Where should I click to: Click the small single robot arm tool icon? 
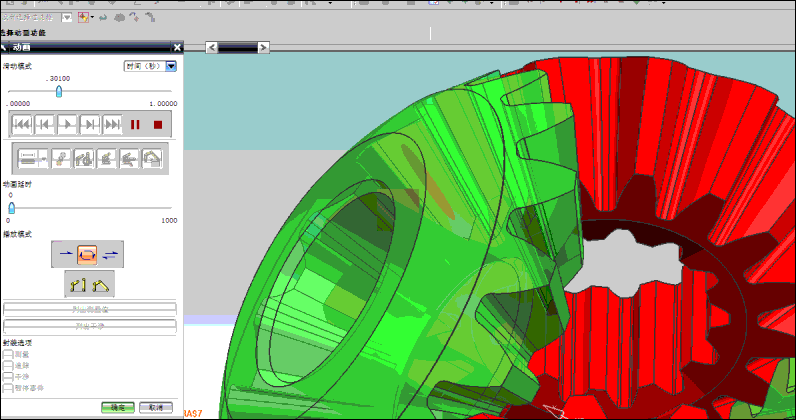tap(107, 159)
